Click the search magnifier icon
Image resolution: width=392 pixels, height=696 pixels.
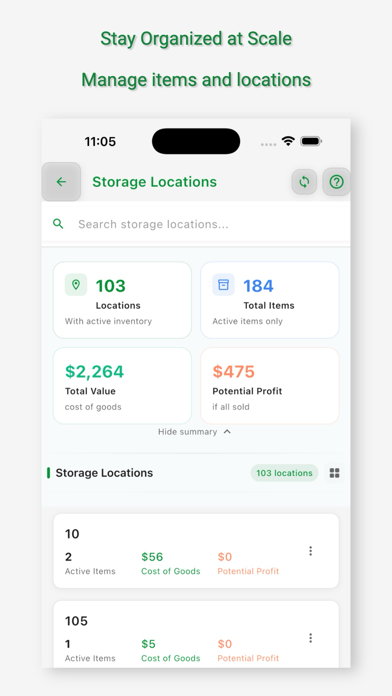(x=58, y=224)
